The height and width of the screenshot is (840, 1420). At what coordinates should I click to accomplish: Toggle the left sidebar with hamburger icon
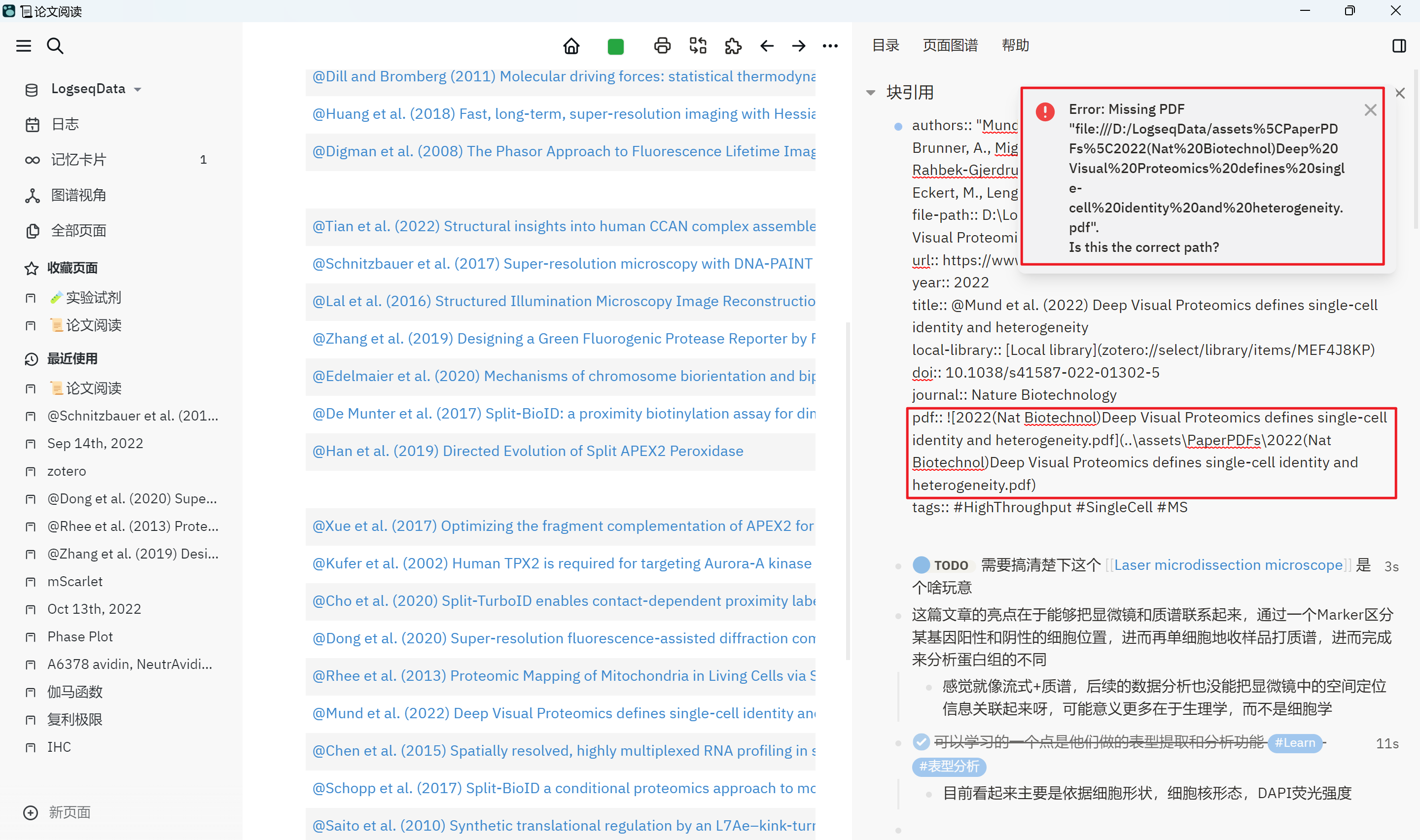pyautogui.click(x=23, y=46)
